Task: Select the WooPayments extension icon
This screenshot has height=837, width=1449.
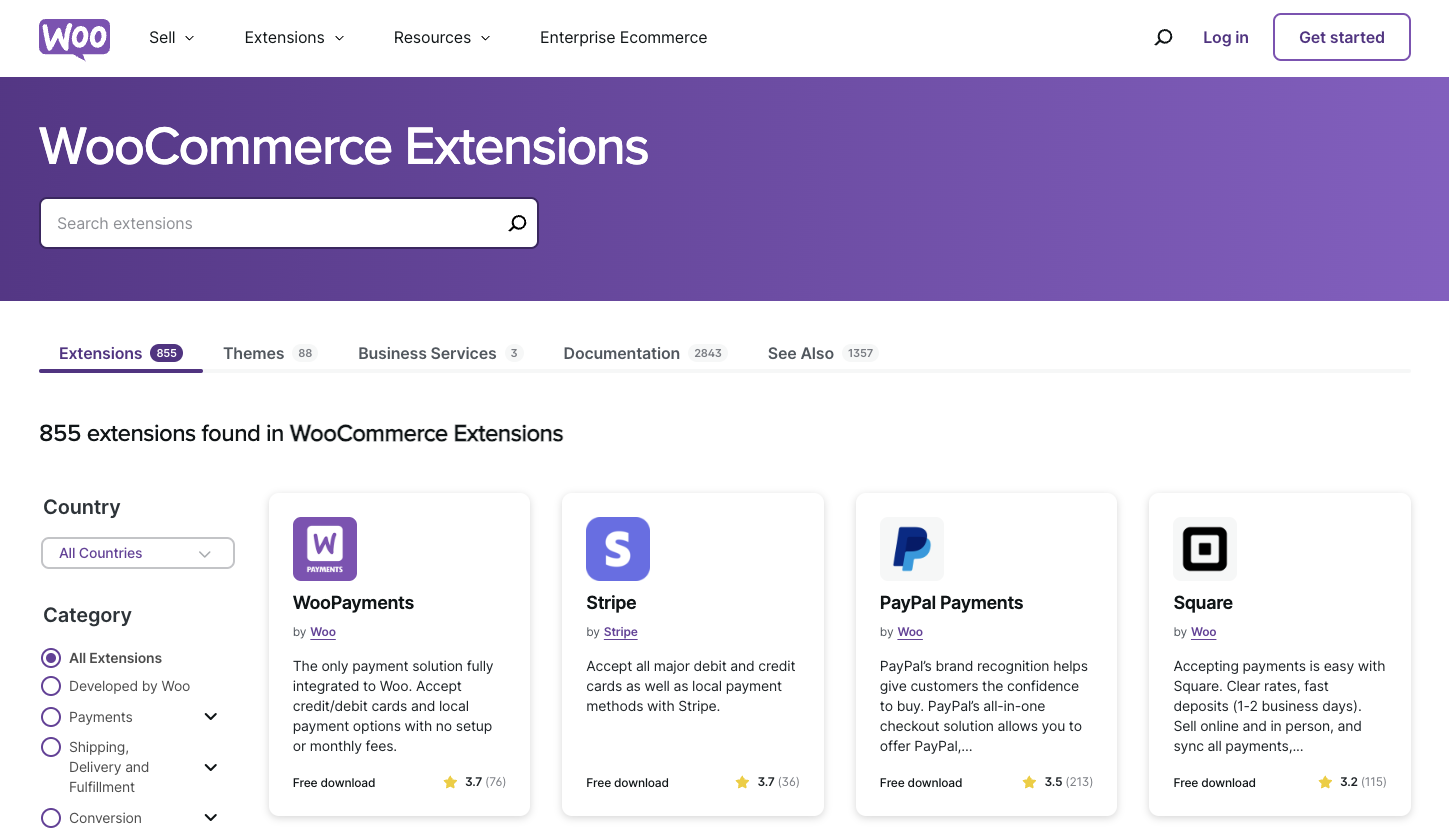Action: (324, 548)
